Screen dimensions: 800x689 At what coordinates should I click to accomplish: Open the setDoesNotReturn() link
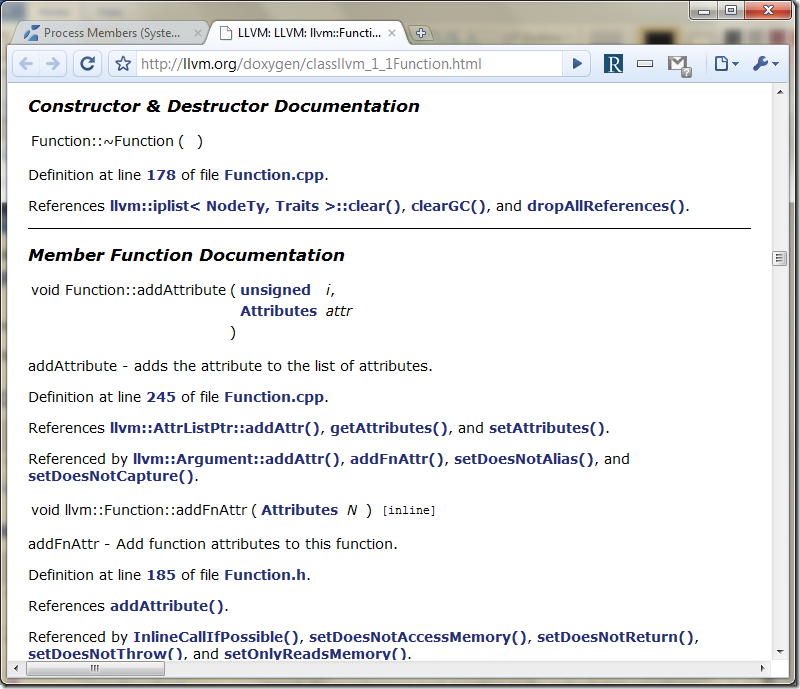pyautogui.click(x=615, y=637)
